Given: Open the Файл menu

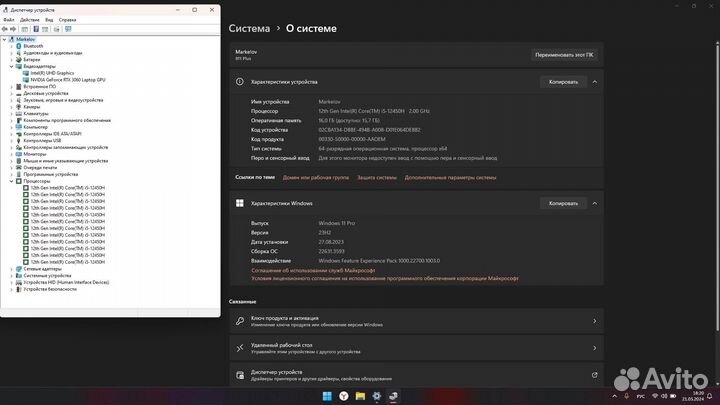Looking at the screenshot, I should tap(9, 20).
